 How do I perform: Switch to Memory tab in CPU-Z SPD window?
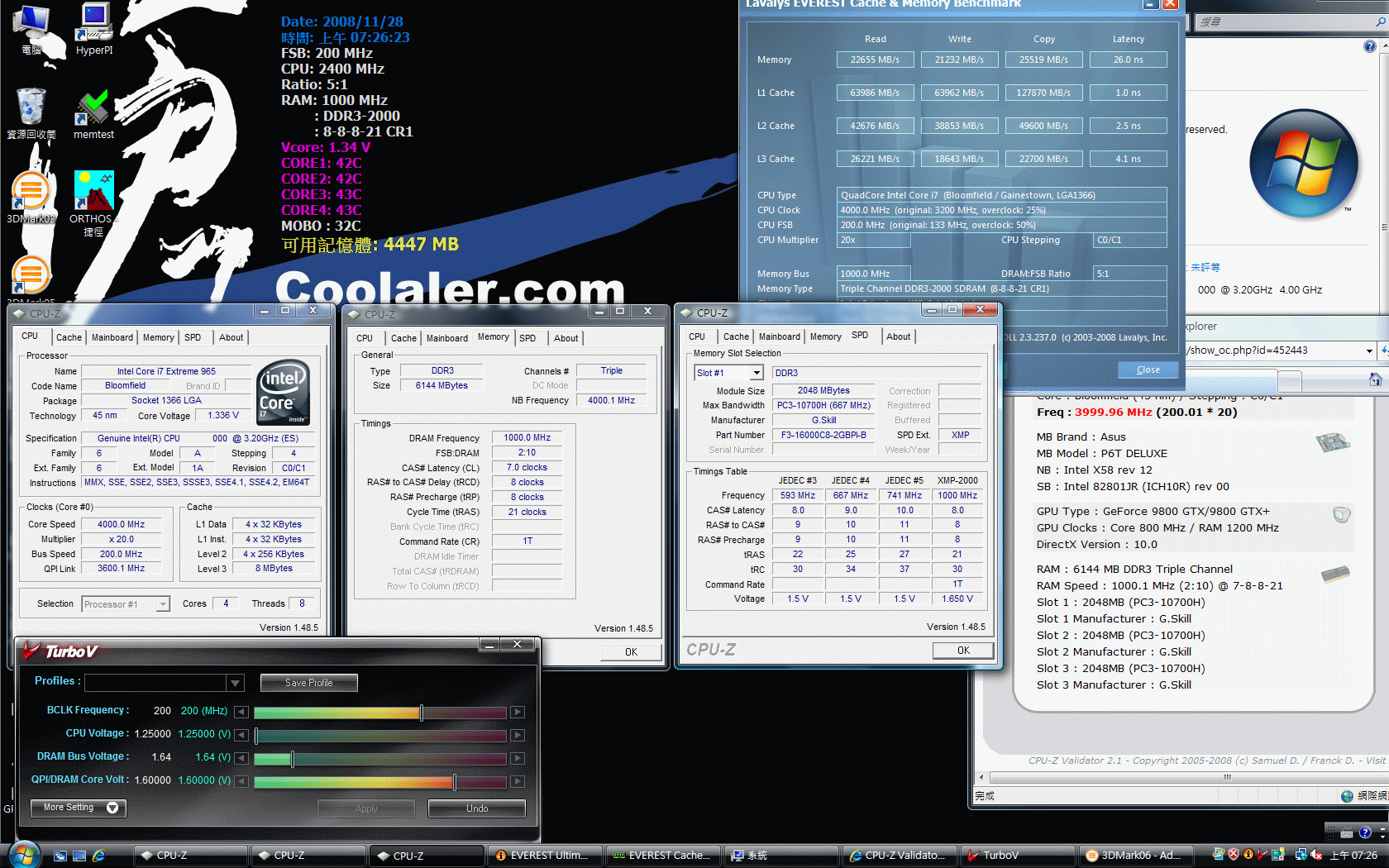pos(826,336)
